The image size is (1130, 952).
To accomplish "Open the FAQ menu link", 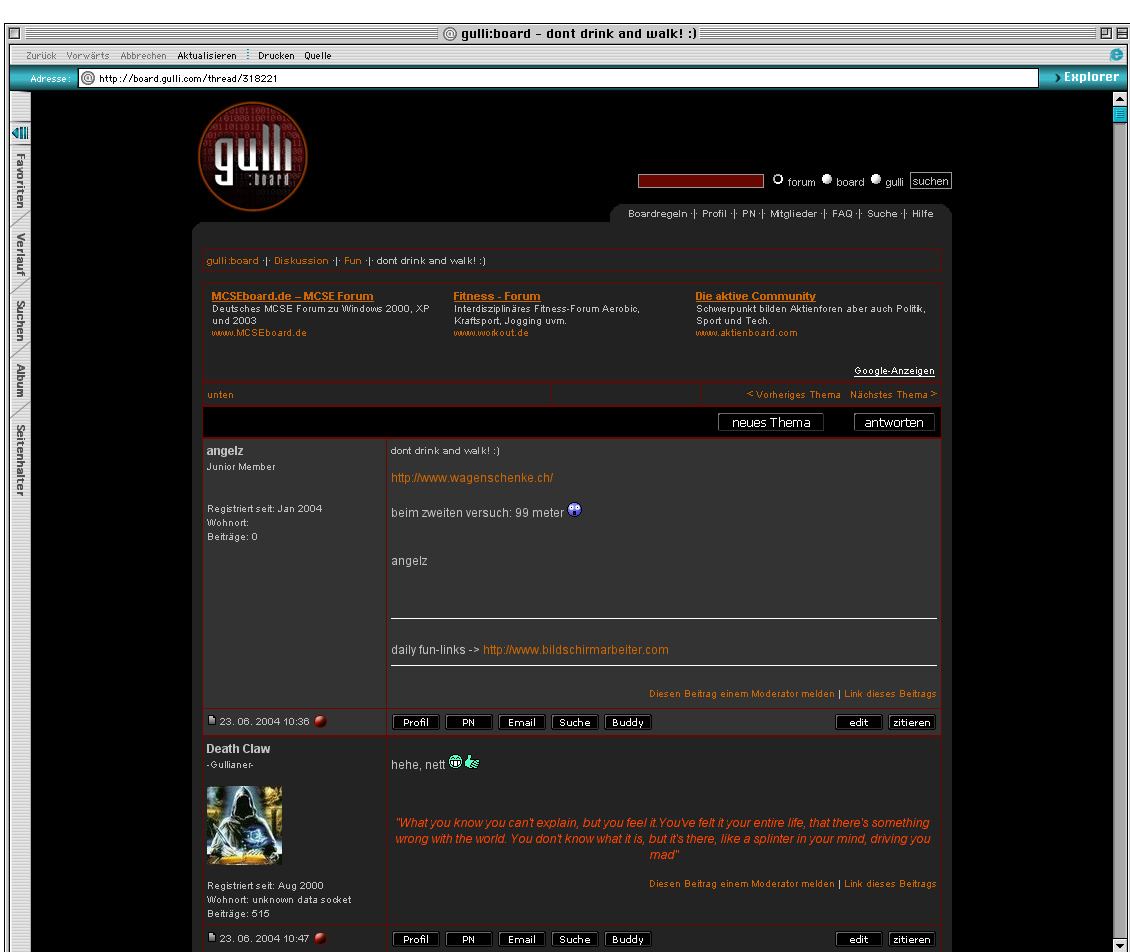I will coord(842,213).
